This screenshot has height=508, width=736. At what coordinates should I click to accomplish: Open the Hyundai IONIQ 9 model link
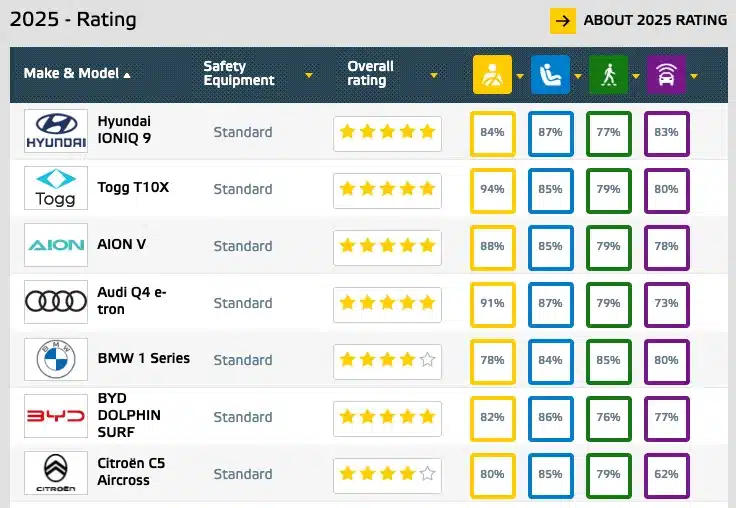[x=124, y=130]
